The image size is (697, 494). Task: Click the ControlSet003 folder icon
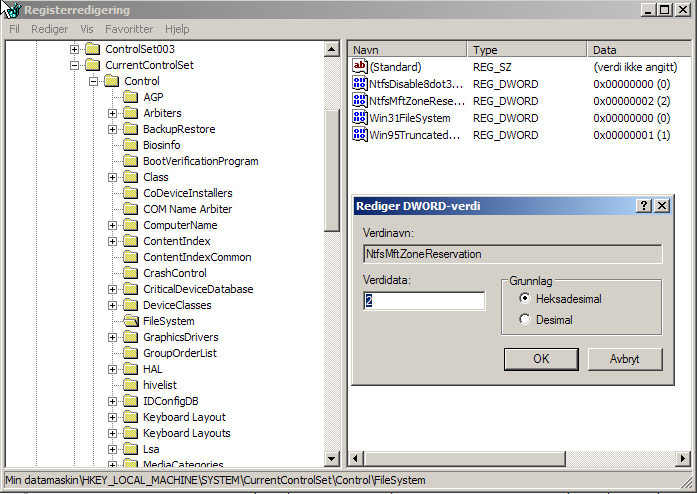click(92, 49)
